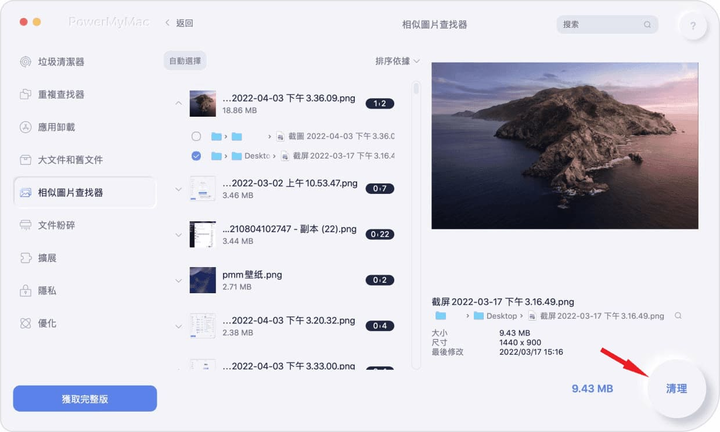Open the 優化 optimization icon
The image size is (720, 432).
pyautogui.click(x=25, y=323)
